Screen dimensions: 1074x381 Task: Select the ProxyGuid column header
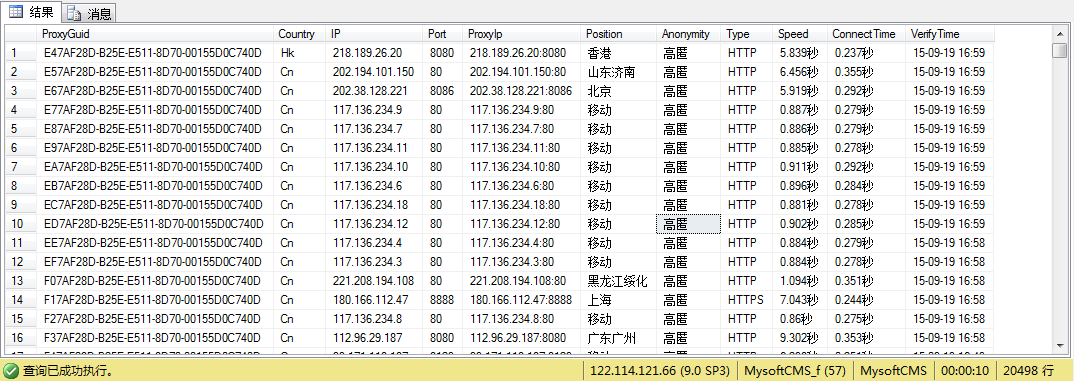(155, 34)
